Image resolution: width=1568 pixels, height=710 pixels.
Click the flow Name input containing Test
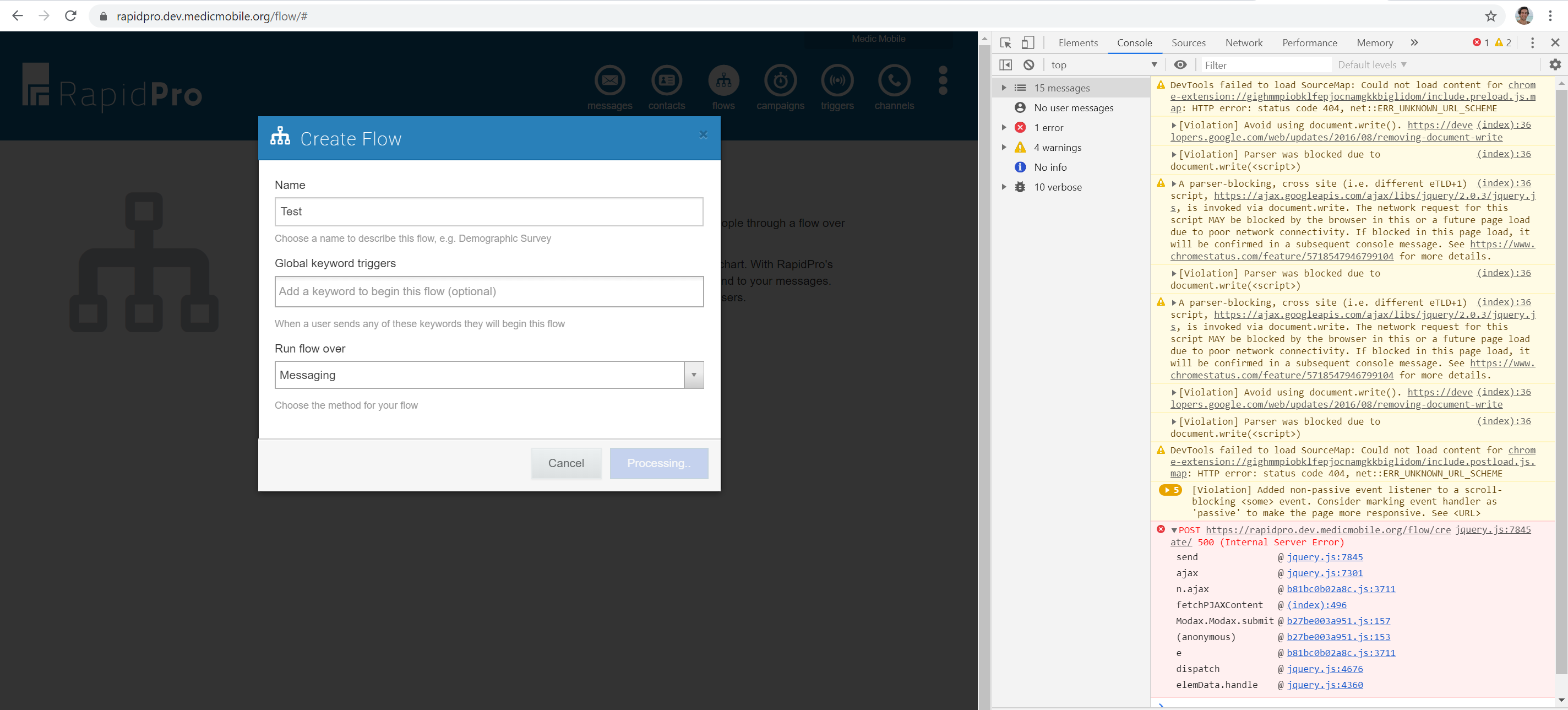(488, 212)
